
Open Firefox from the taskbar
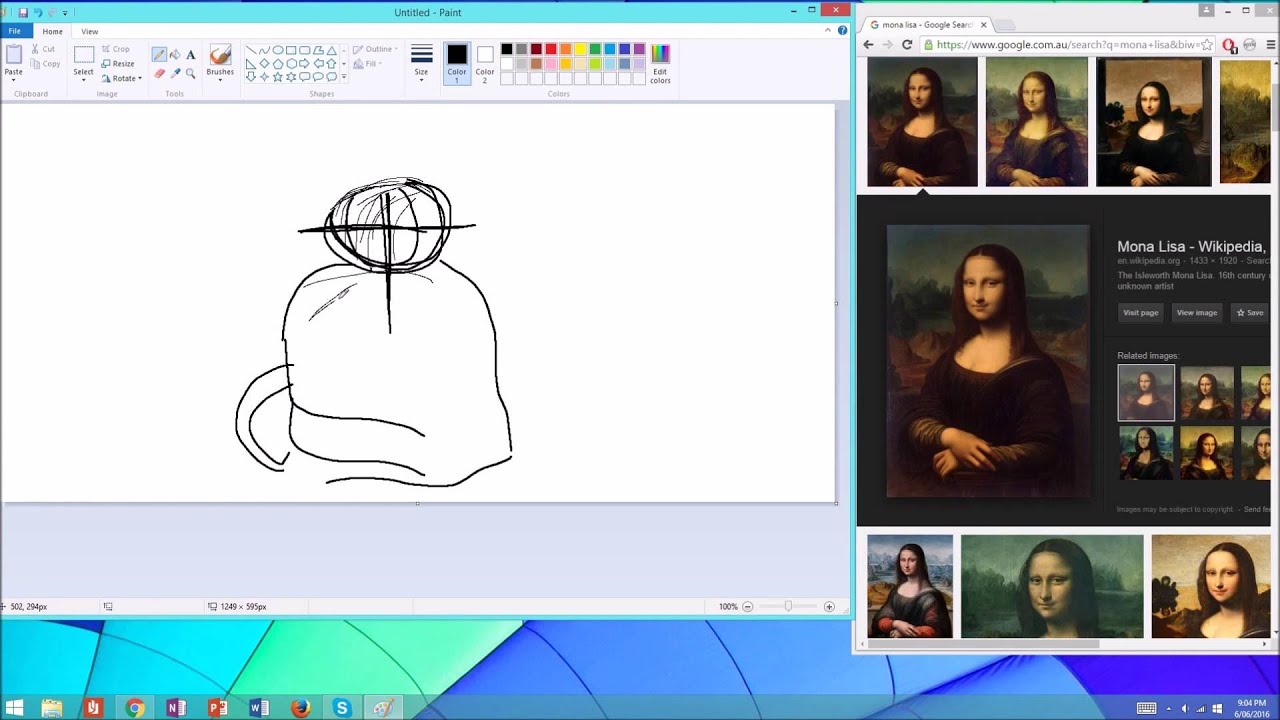(x=300, y=708)
